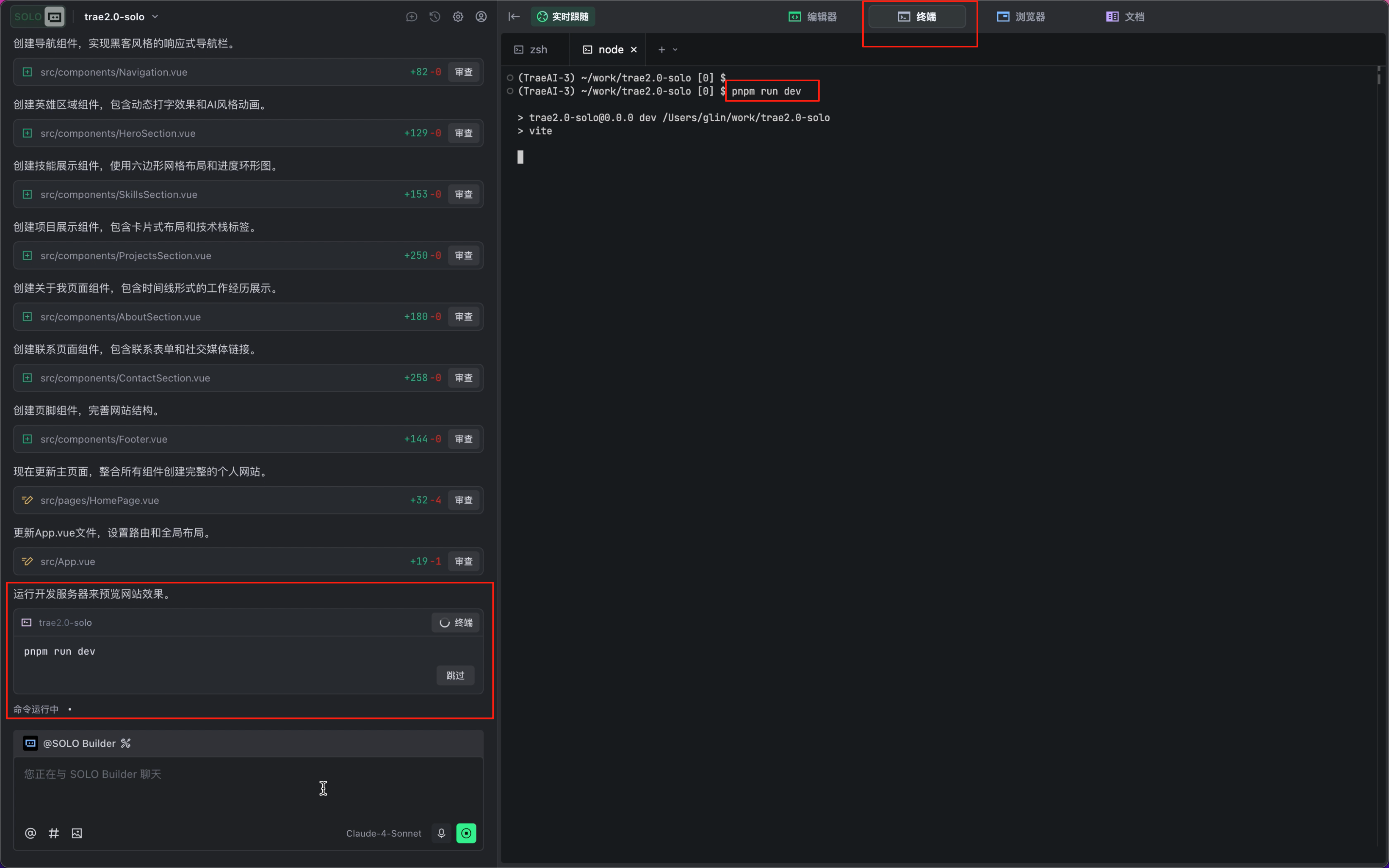This screenshot has height=868, width=1389.
Task: Open the settings gear icon
Action: pyautogui.click(x=457, y=17)
